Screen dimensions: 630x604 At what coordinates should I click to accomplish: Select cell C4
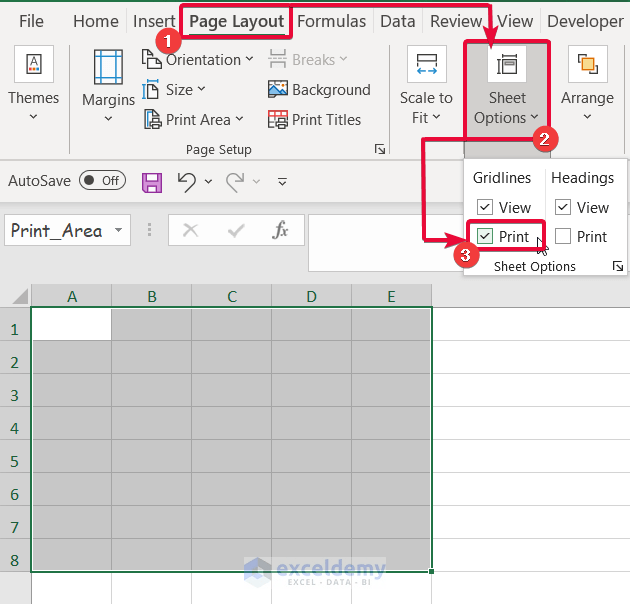tap(231, 423)
